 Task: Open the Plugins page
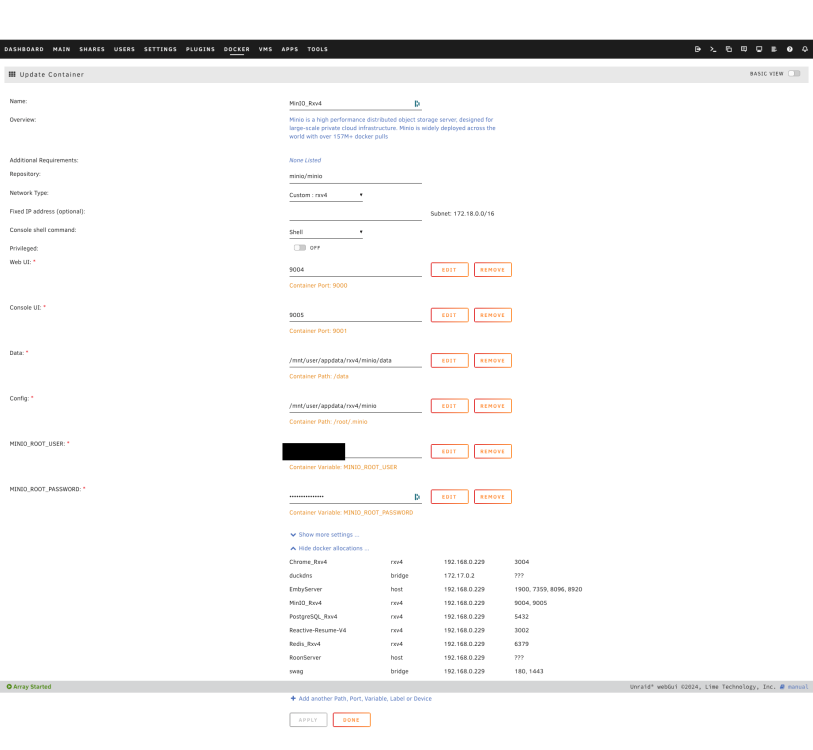pos(200,49)
